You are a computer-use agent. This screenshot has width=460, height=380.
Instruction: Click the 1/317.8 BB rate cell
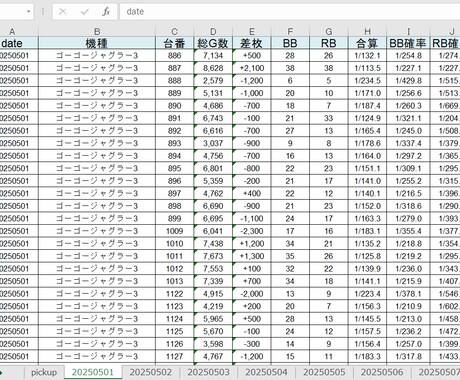point(408,356)
